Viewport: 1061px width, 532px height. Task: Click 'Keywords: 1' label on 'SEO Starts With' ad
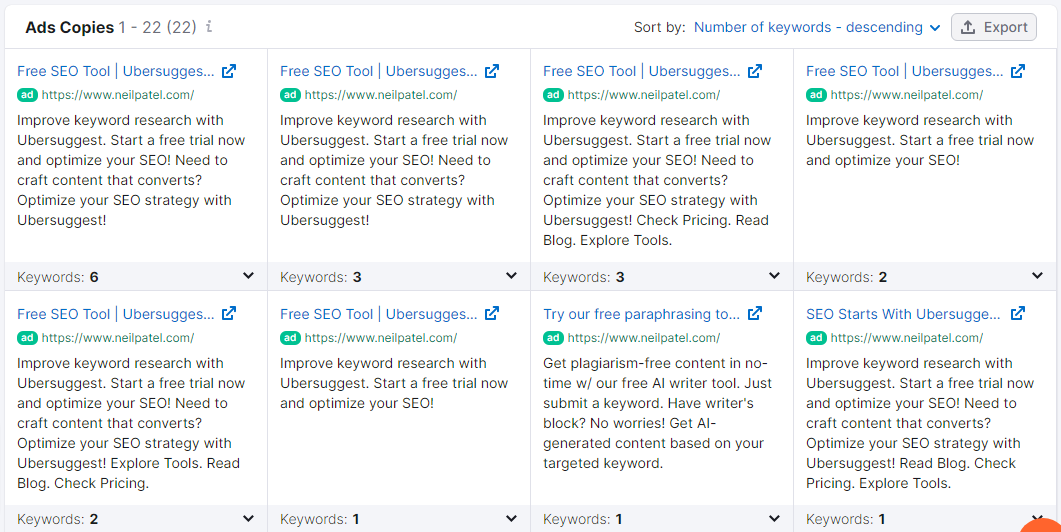[x=846, y=520]
